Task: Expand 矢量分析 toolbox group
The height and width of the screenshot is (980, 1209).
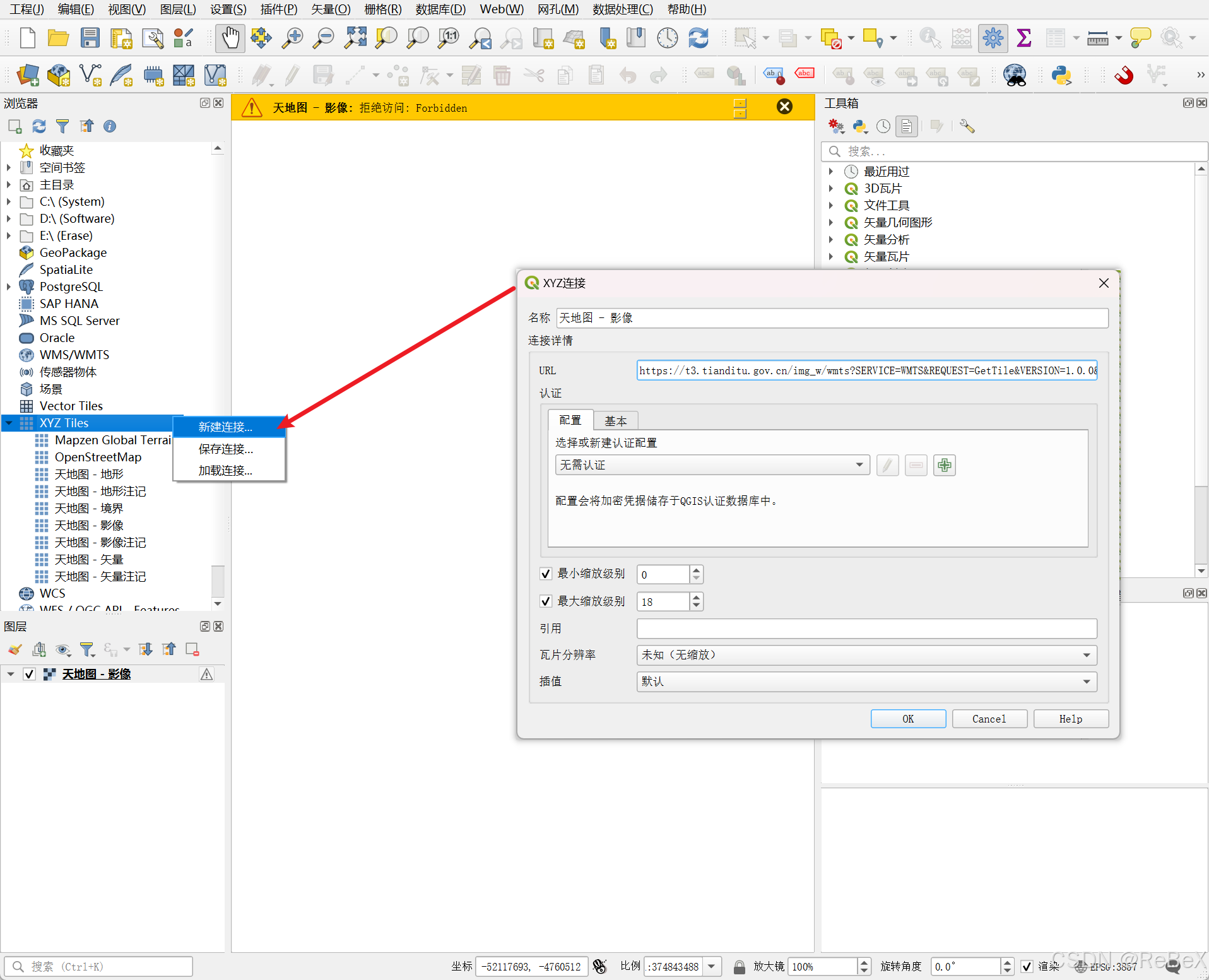Action: (x=831, y=240)
